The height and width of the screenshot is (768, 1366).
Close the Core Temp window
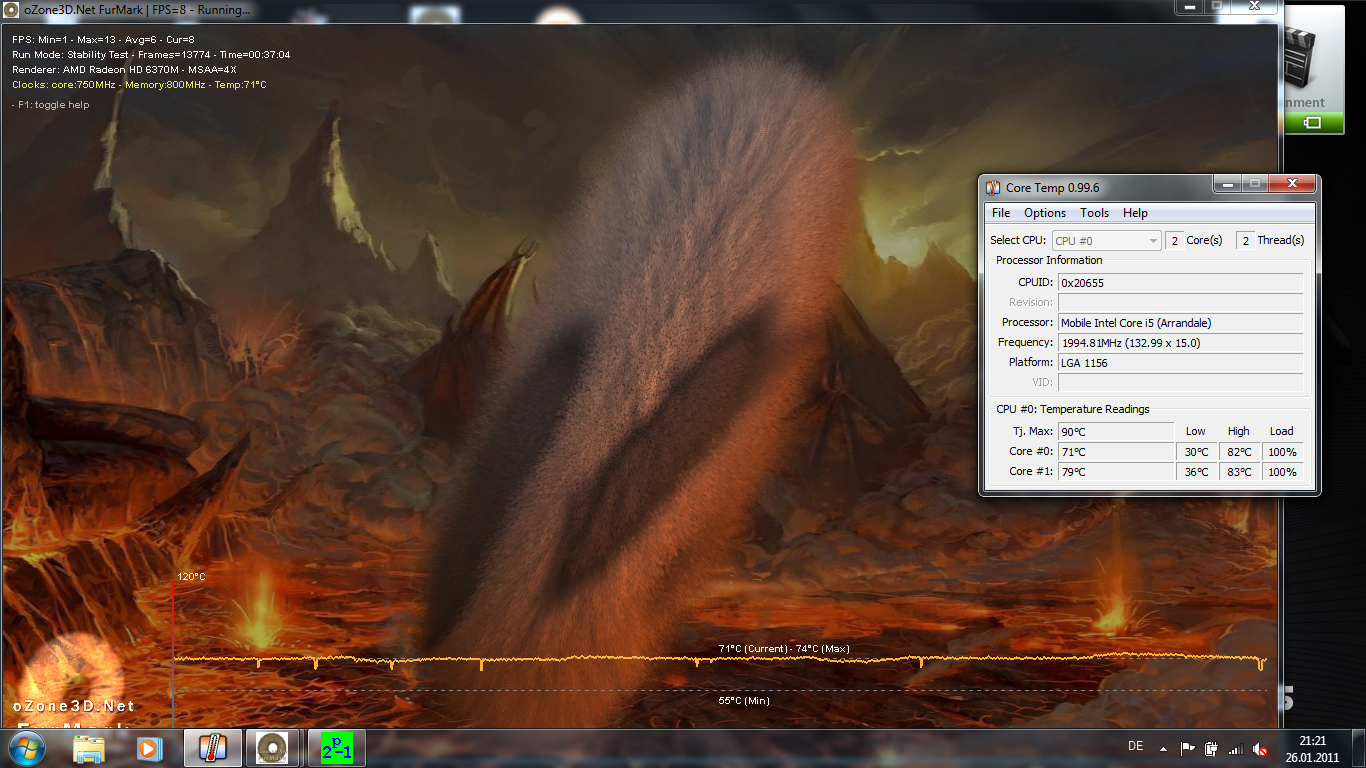[x=1293, y=184]
